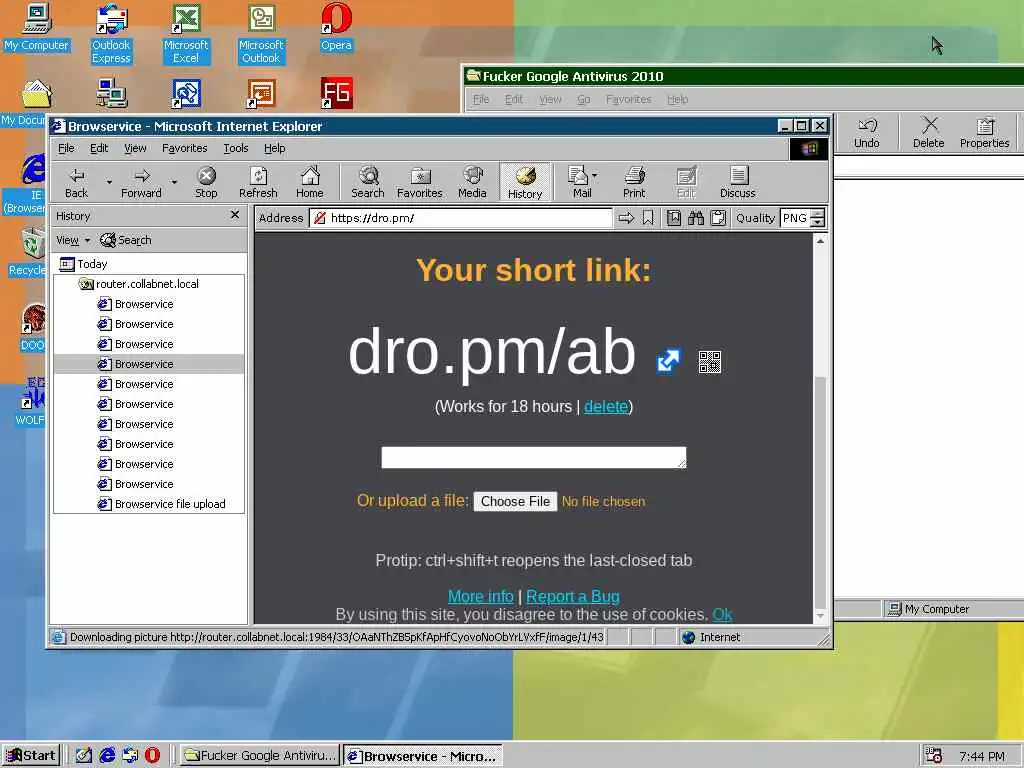Click the white URL text box on page
Viewport: 1024px width, 768px height.
pos(534,457)
